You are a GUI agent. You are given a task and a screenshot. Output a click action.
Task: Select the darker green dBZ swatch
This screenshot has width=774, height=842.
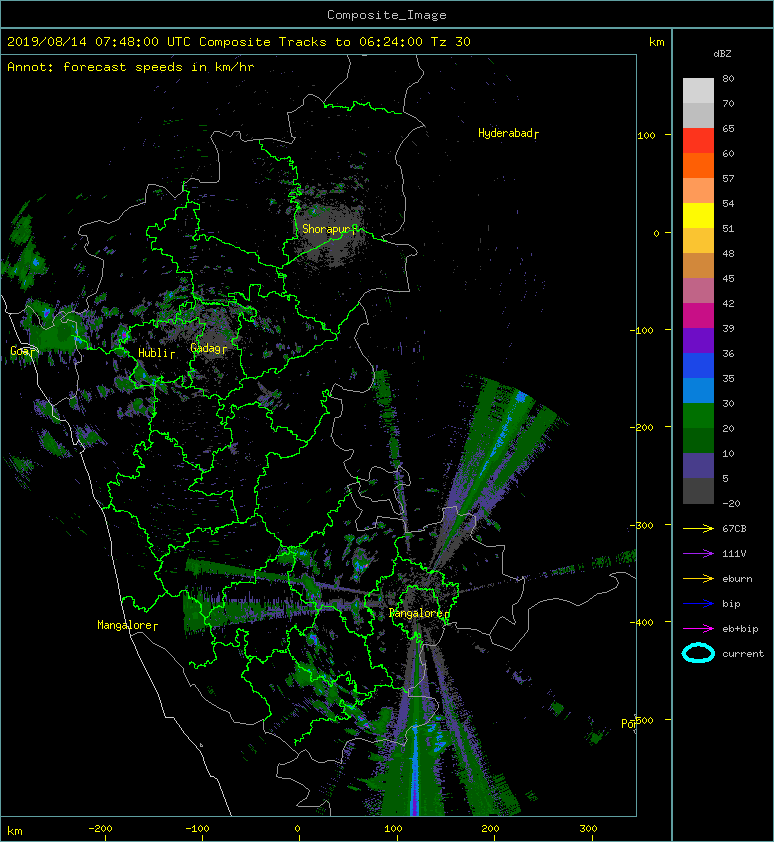[698, 440]
